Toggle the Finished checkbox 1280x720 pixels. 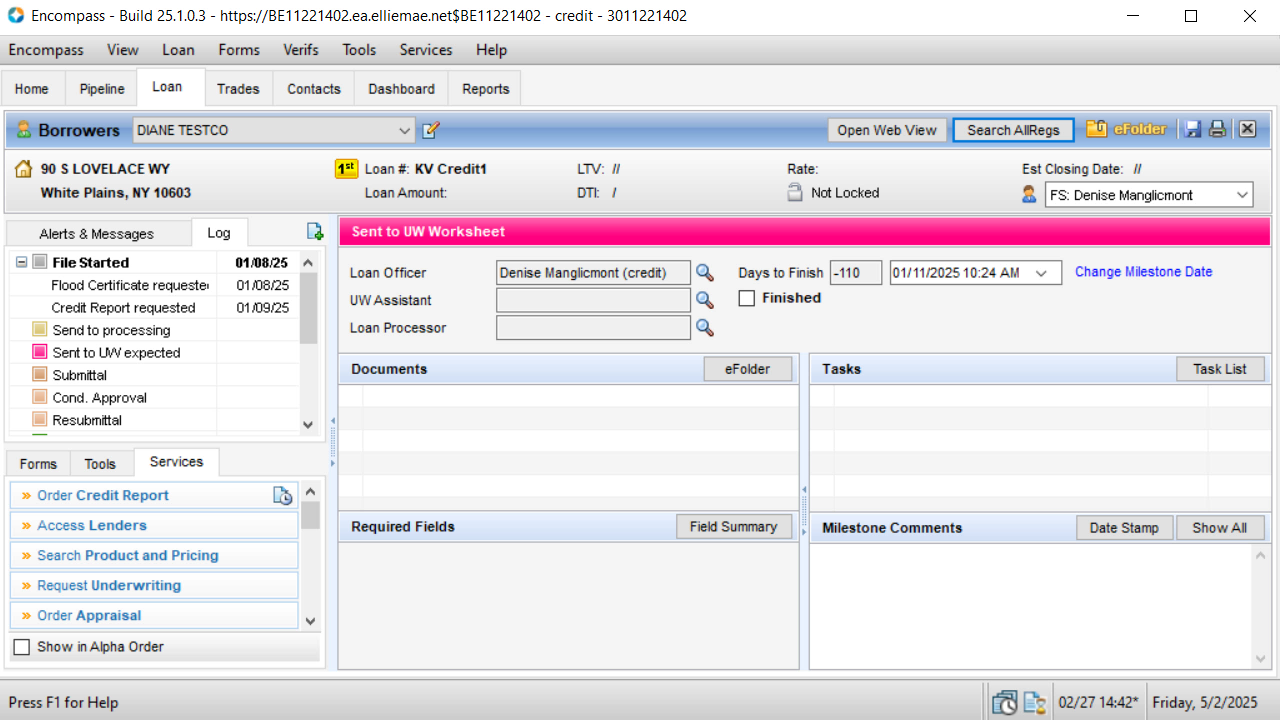(x=746, y=298)
